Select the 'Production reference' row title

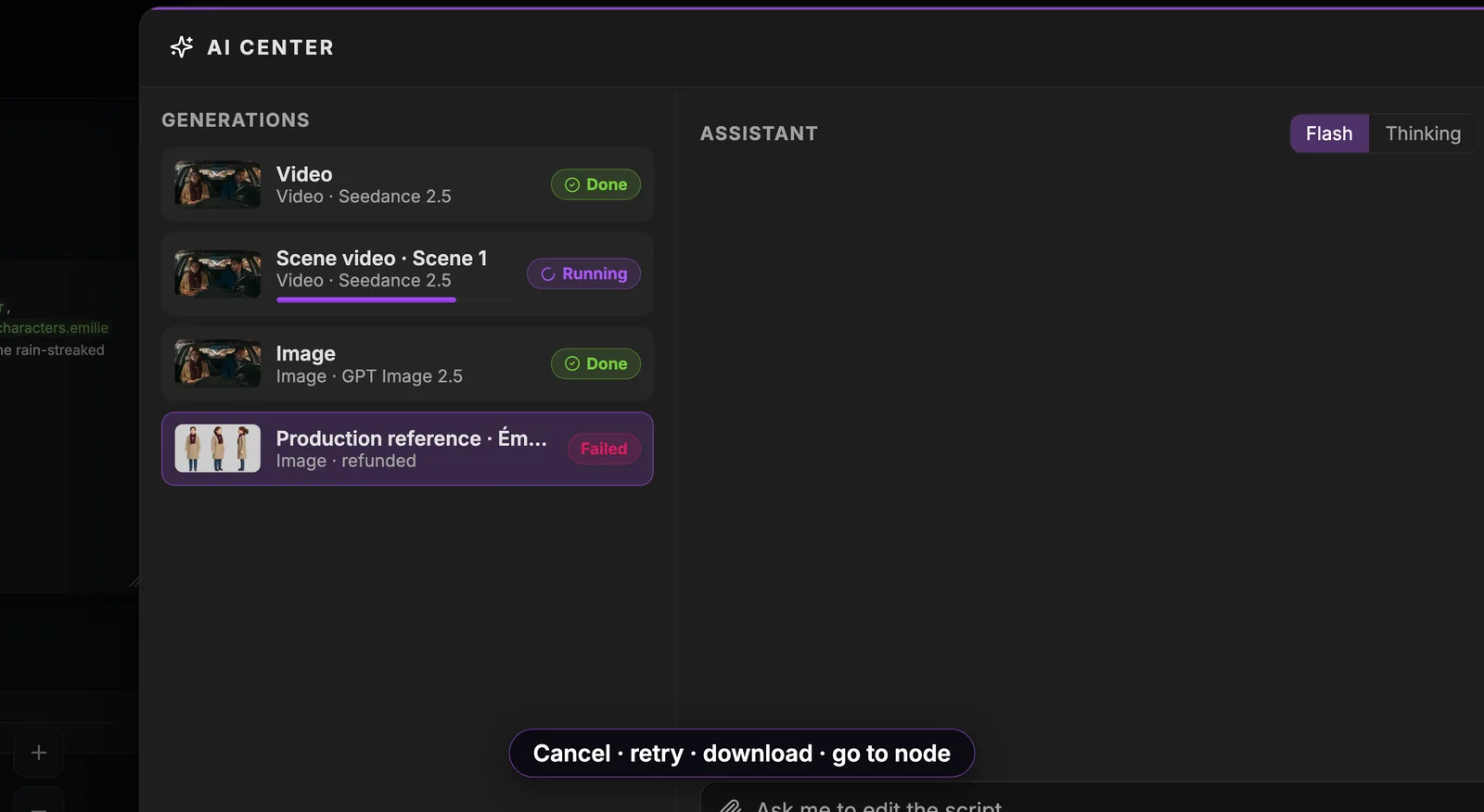pyautogui.click(x=411, y=438)
